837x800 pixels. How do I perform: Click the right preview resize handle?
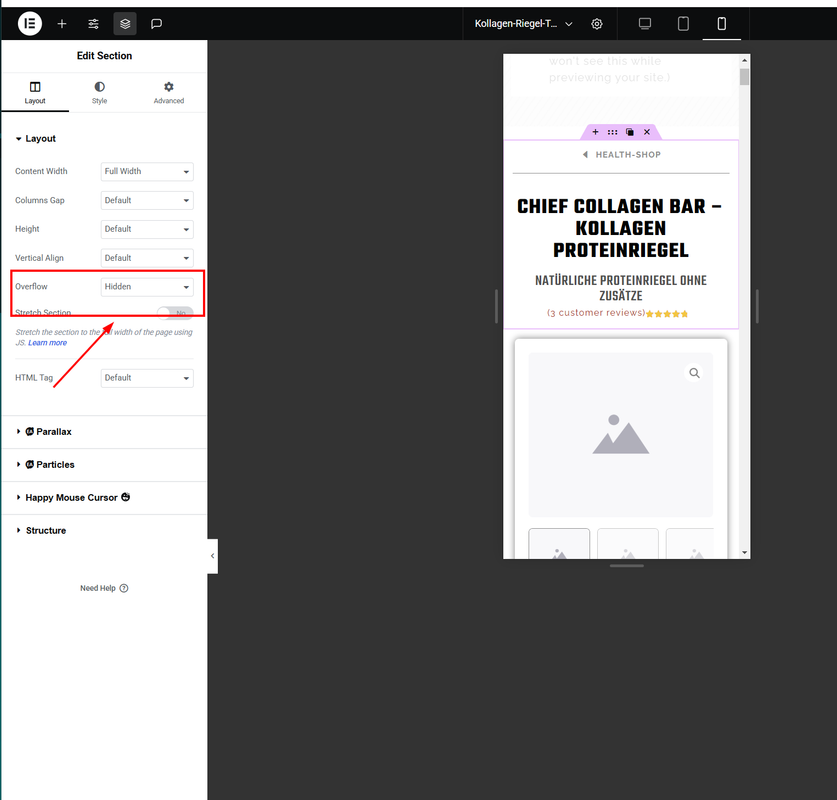[757, 306]
